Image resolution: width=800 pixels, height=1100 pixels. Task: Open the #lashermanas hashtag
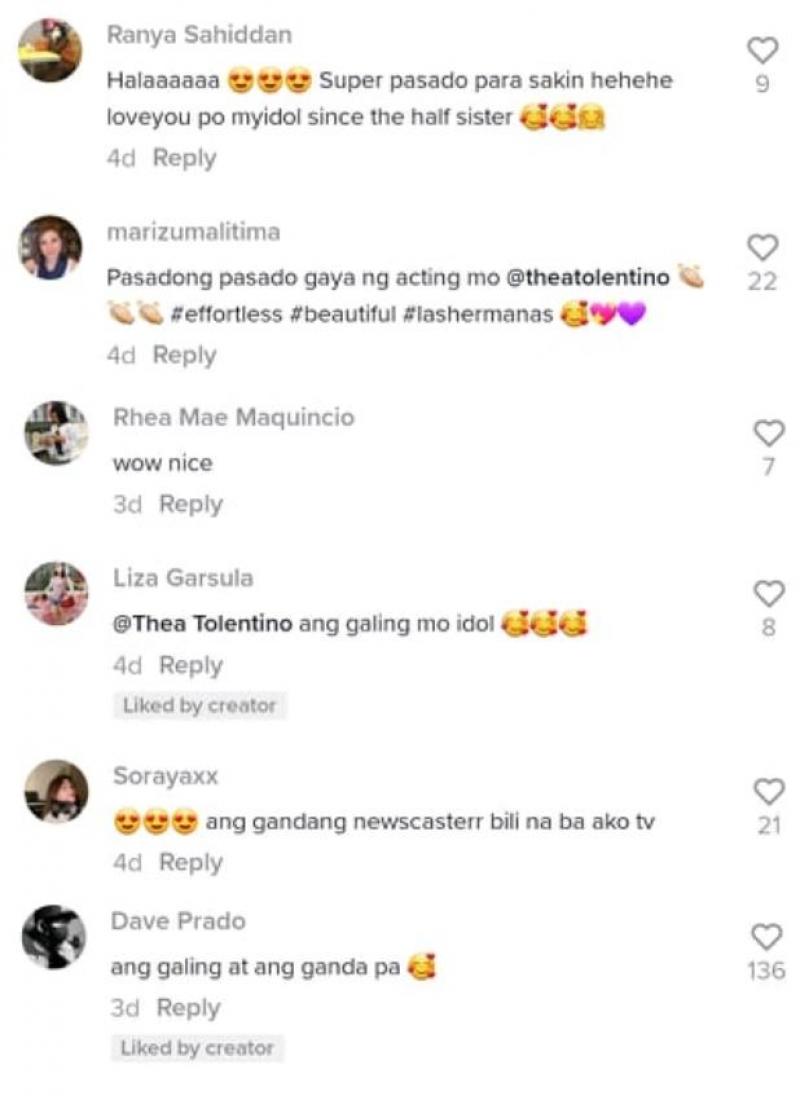pos(478,314)
